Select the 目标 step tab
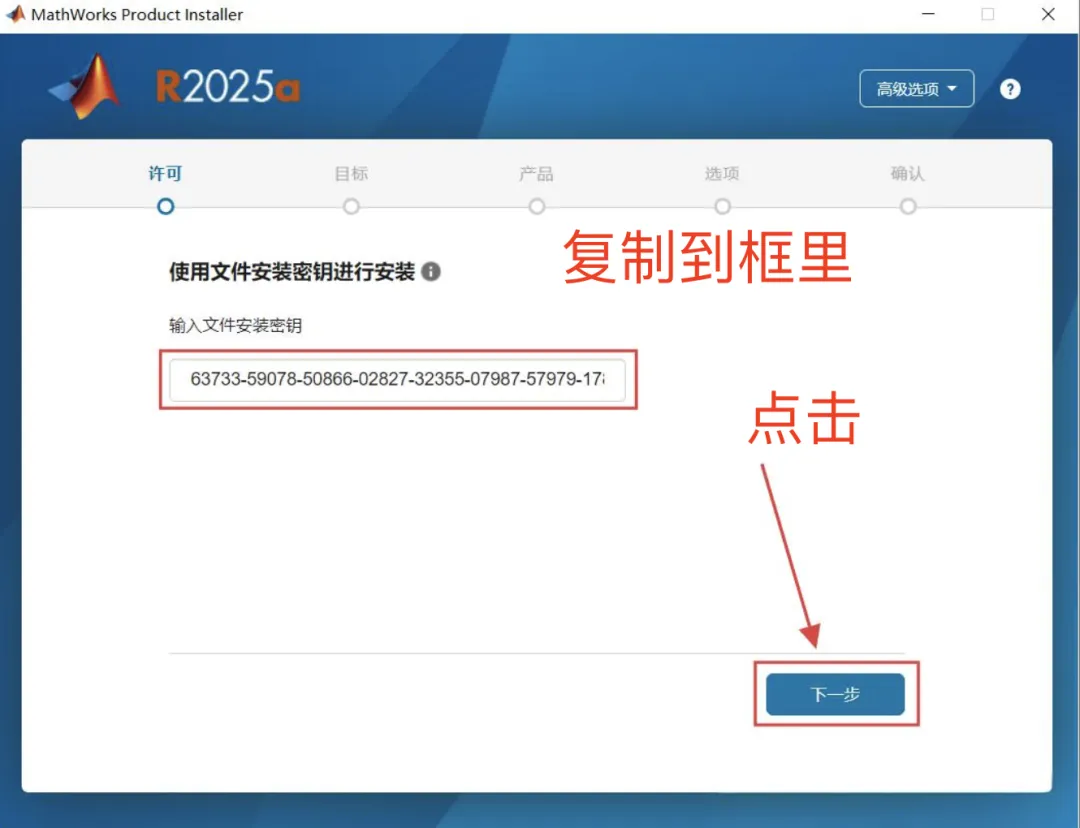Image resolution: width=1080 pixels, height=828 pixels. pos(351,174)
